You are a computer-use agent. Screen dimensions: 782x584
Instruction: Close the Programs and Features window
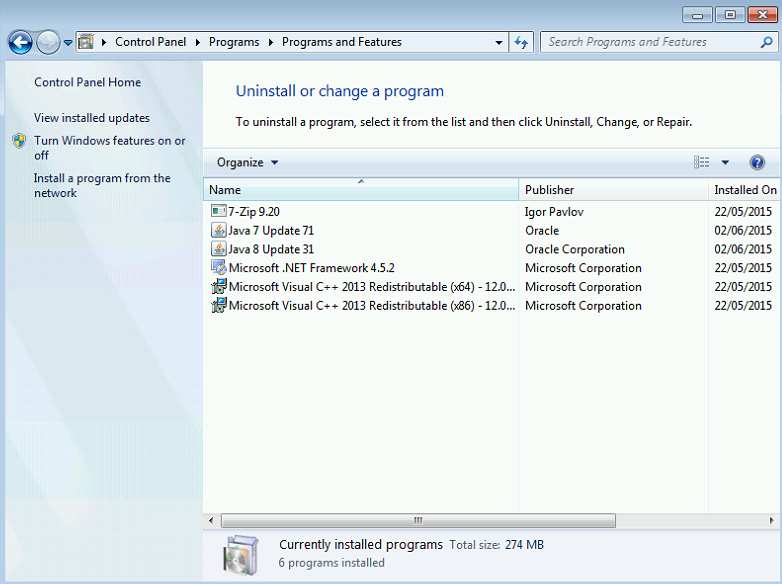point(763,15)
